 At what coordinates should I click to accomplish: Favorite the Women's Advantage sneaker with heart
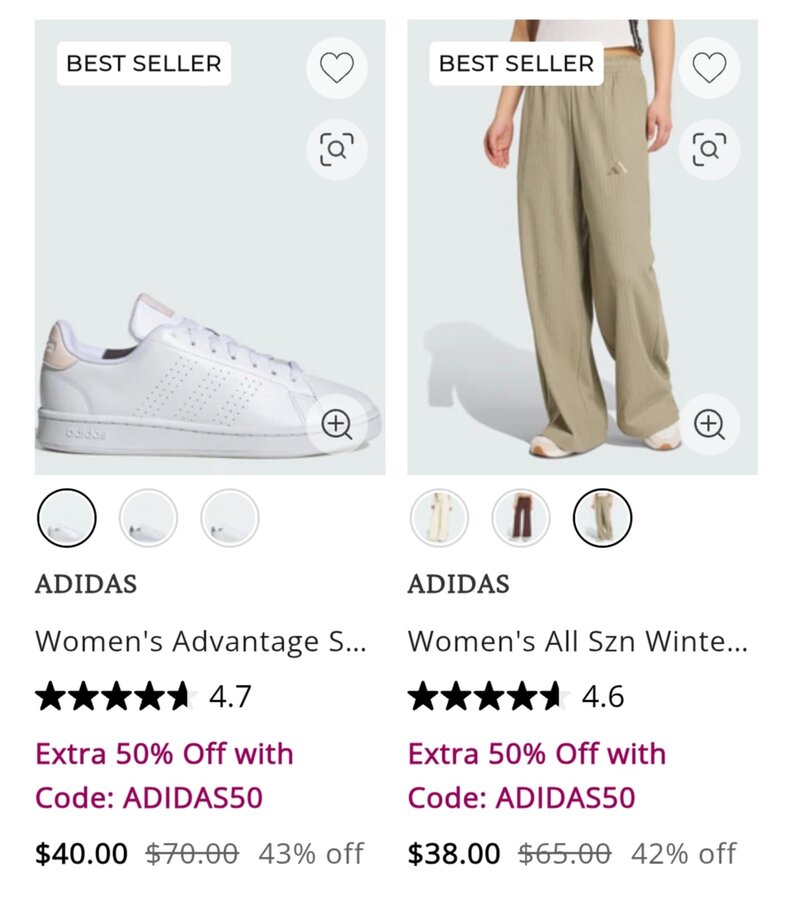coord(336,68)
